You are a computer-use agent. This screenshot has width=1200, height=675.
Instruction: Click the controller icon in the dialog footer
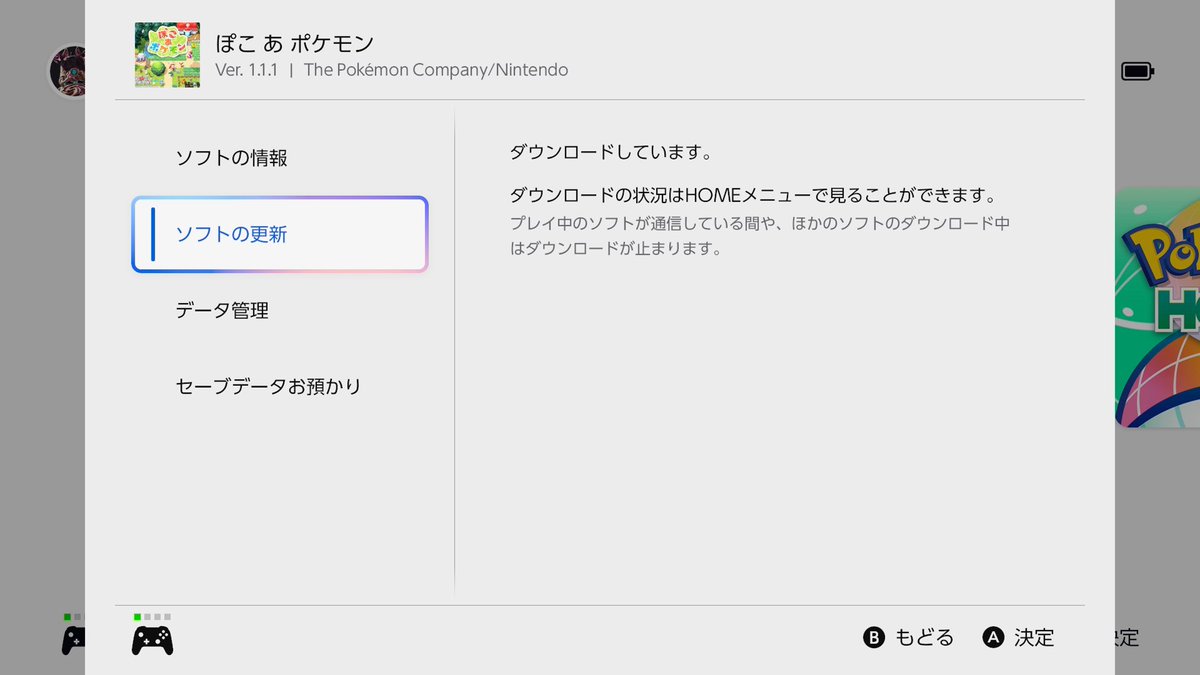coord(152,640)
